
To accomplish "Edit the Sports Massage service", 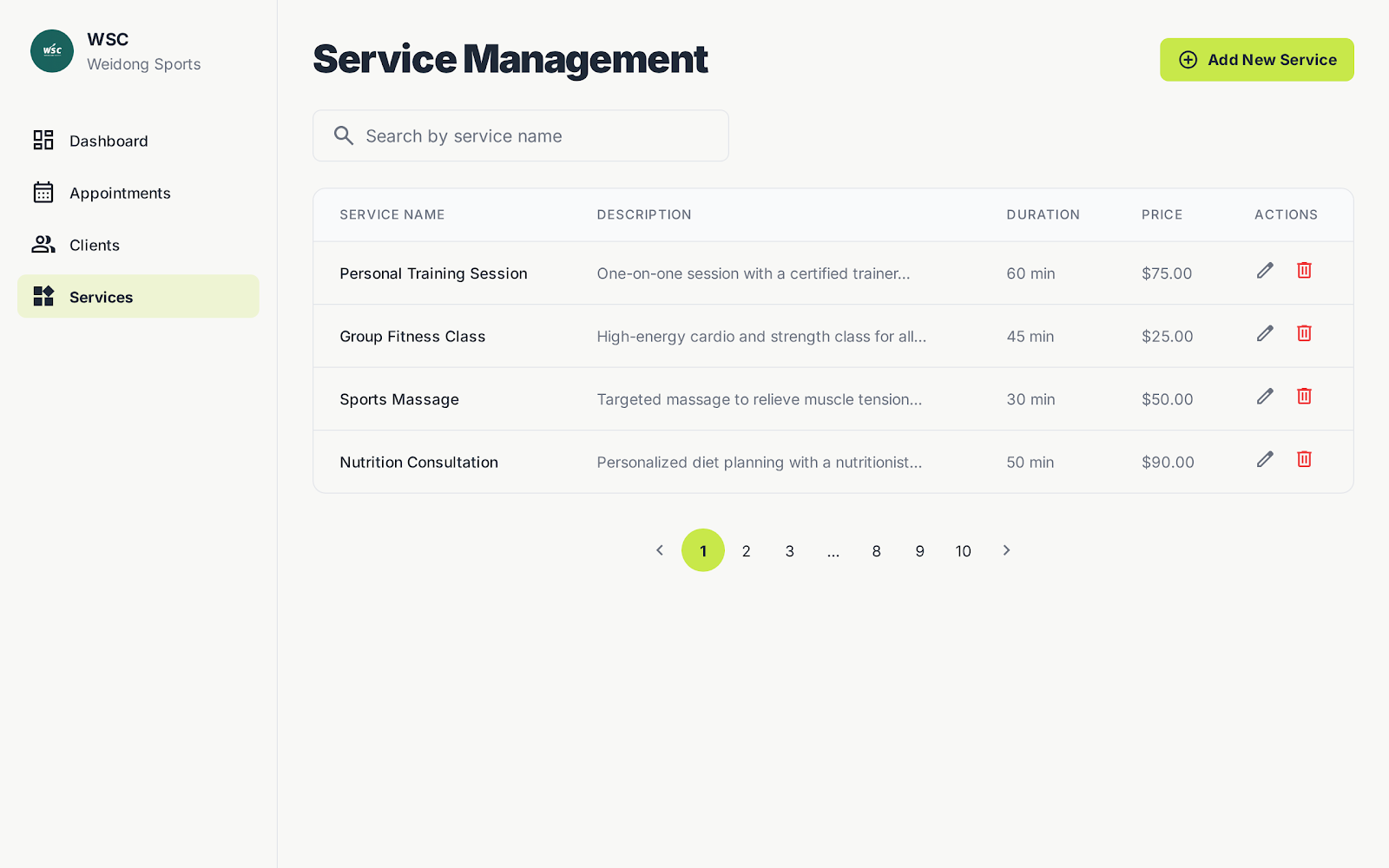I will click(x=1265, y=397).
